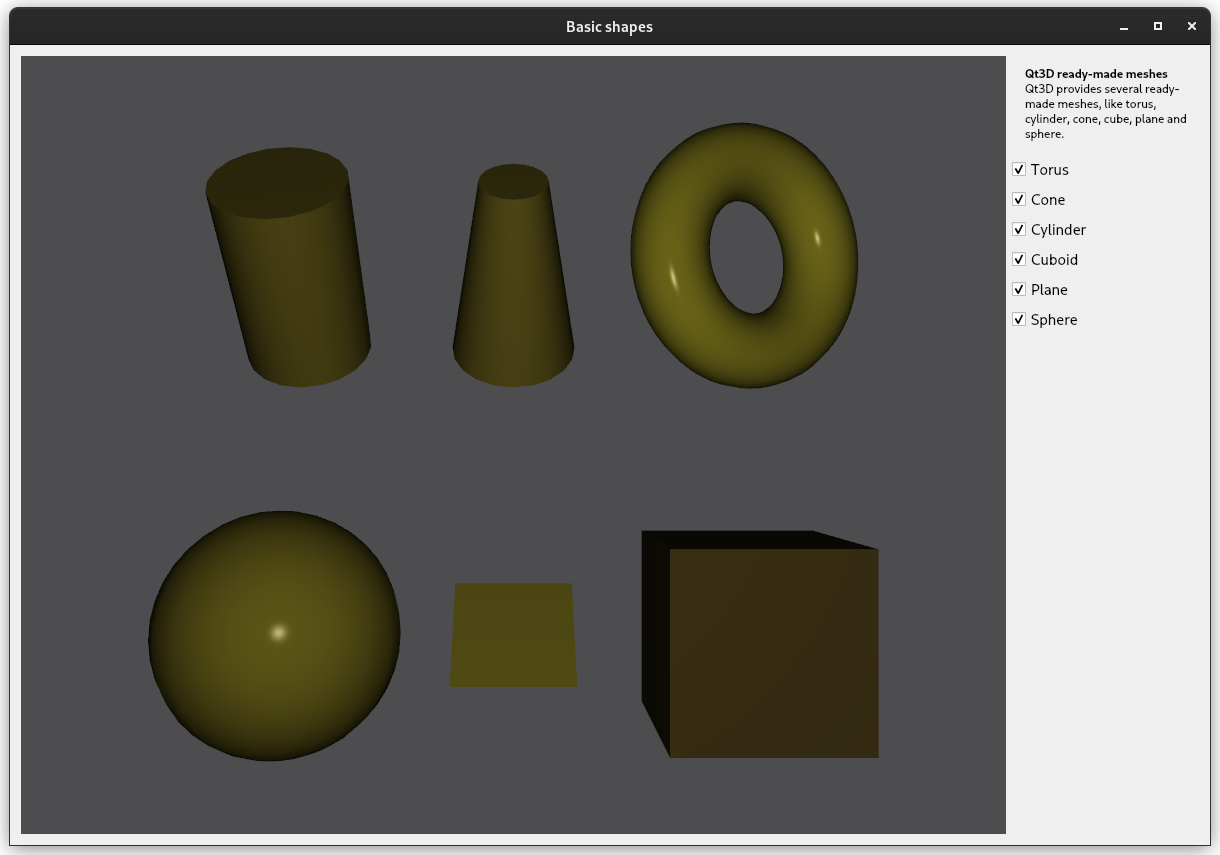Uncheck the Torus checkbox

pyautogui.click(x=1019, y=170)
